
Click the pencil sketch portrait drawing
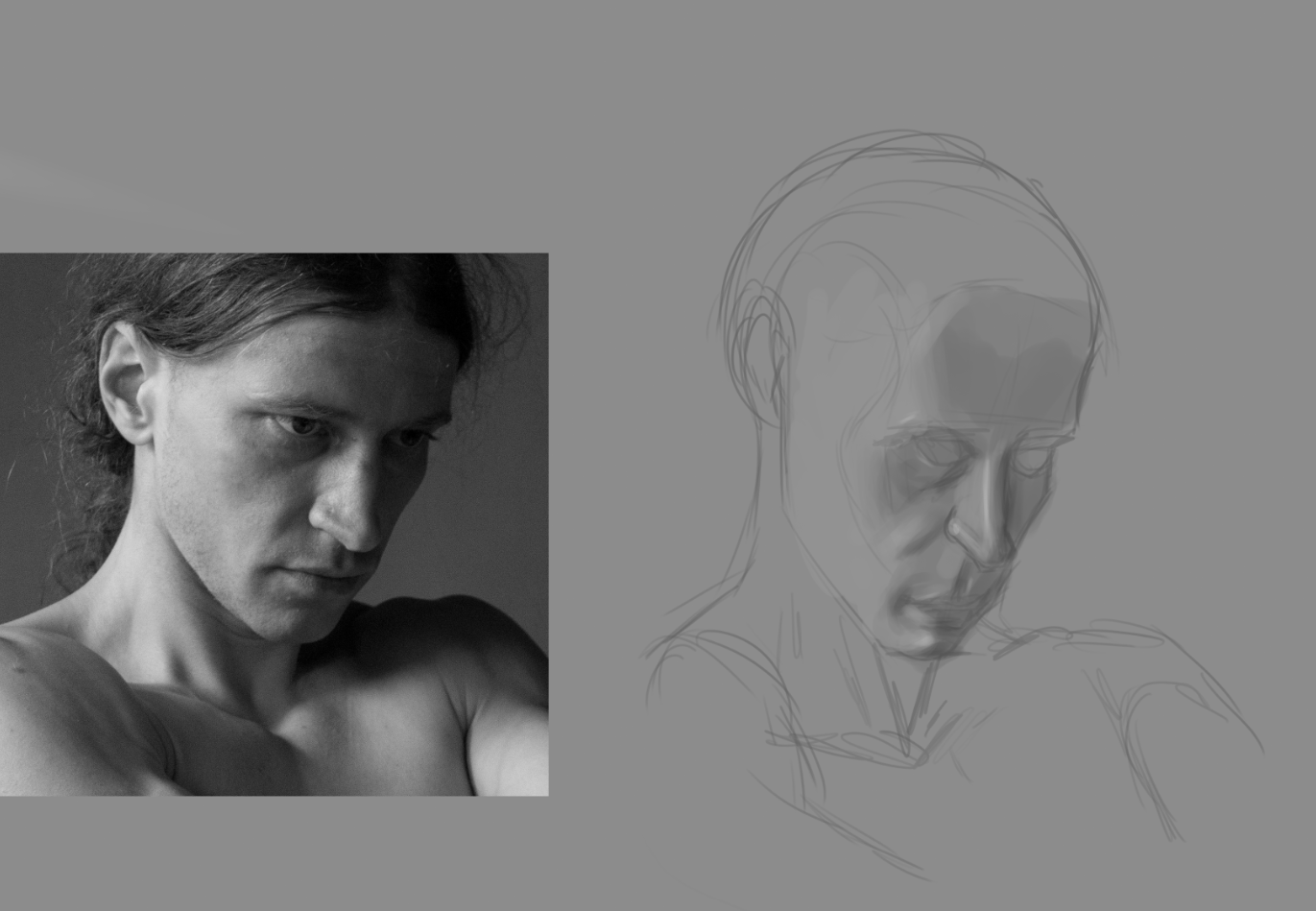point(953,504)
